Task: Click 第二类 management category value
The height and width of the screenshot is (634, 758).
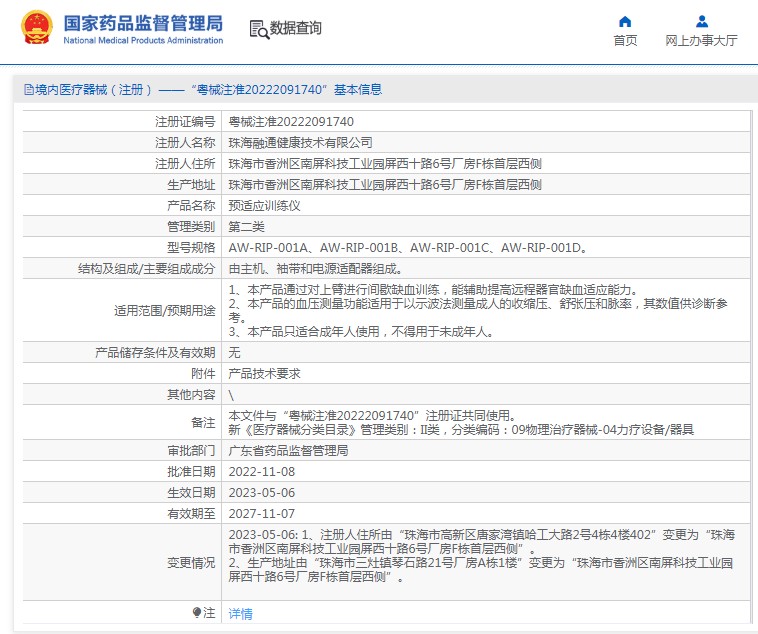Action: 247,227
